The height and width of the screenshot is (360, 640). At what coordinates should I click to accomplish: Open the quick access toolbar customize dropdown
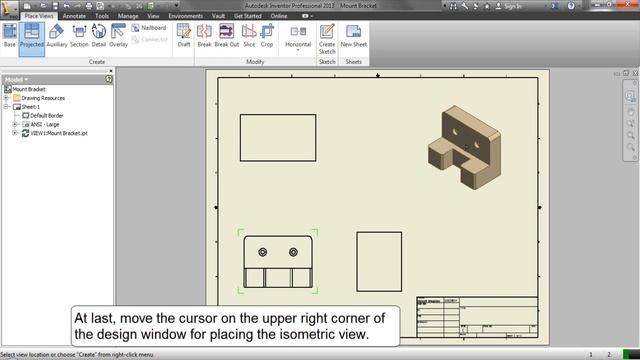tap(176, 6)
